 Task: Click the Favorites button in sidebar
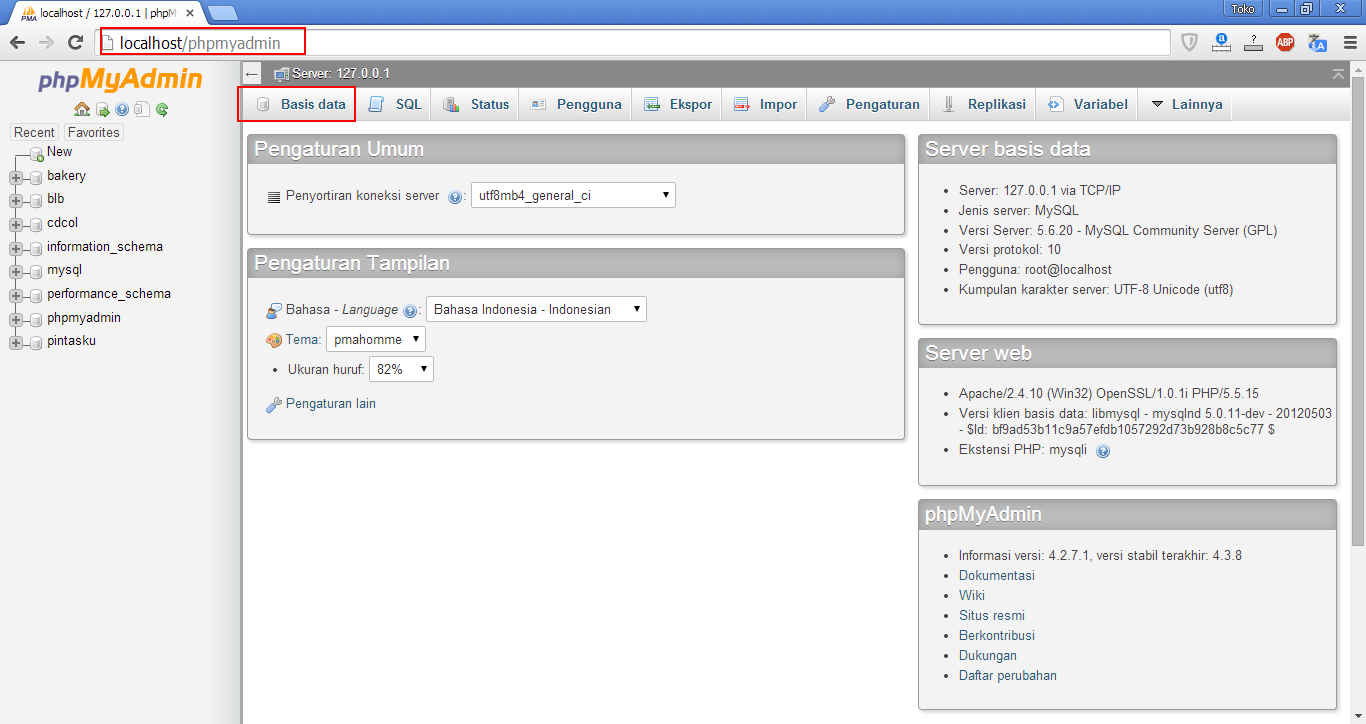(93, 132)
